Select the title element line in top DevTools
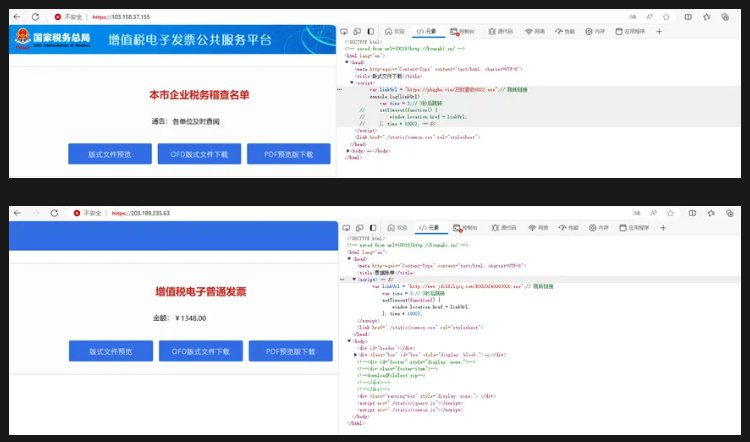The width and height of the screenshot is (750, 442). (x=388, y=76)
